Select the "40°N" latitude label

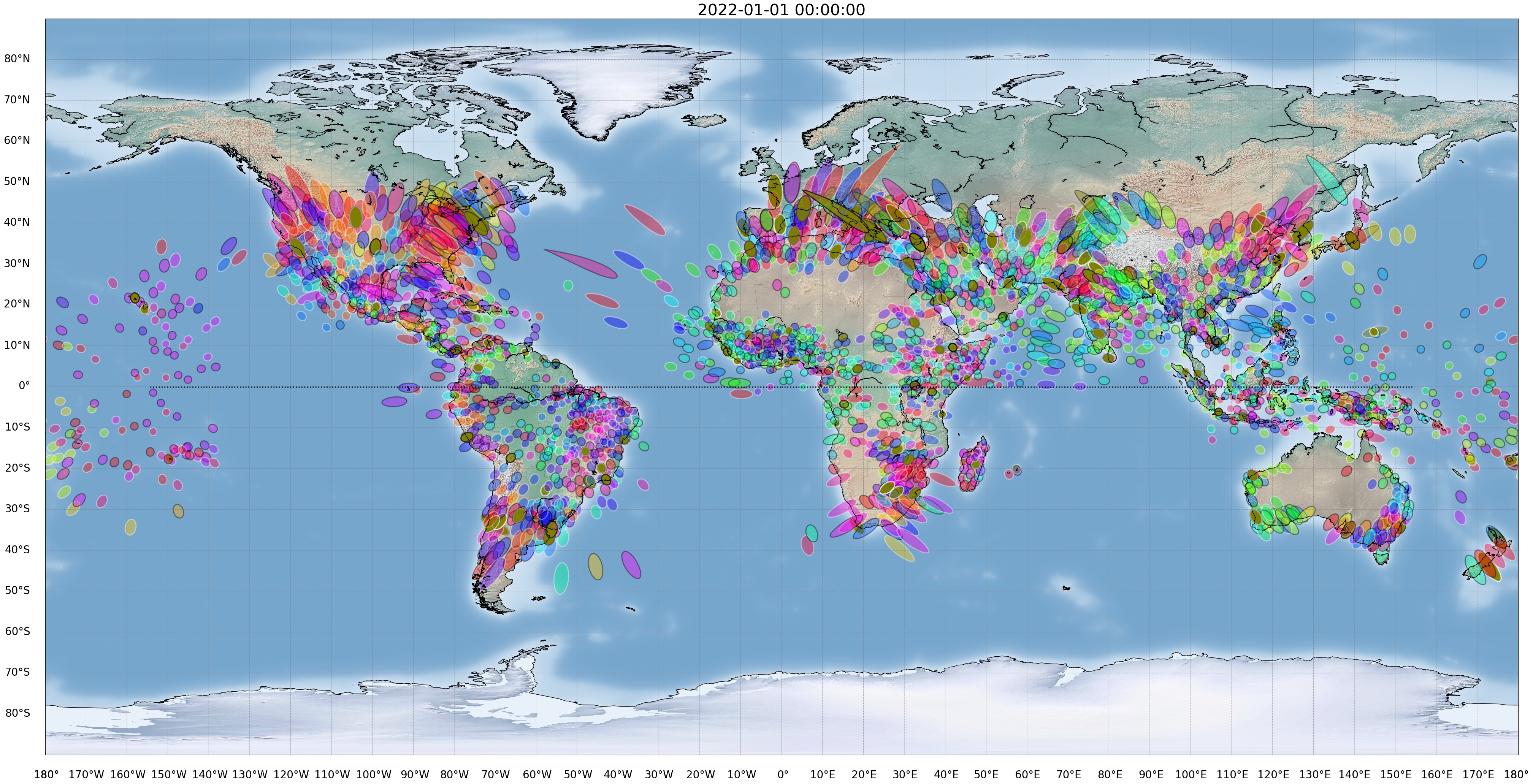click(17, 222)
